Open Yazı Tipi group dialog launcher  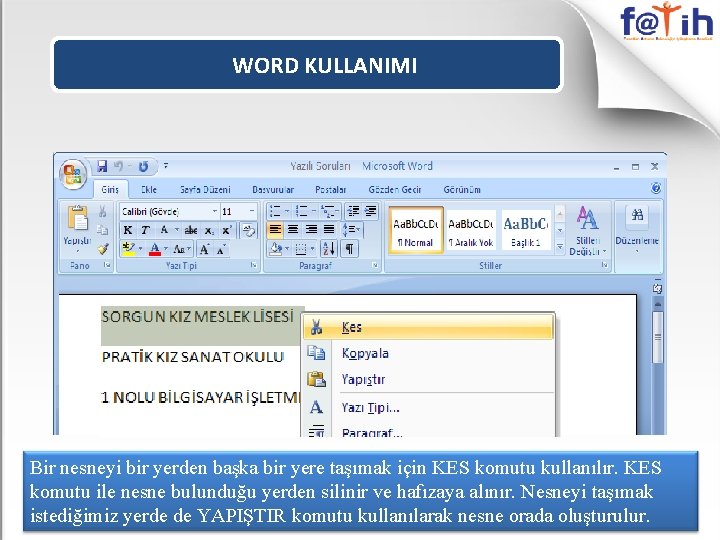point(253,265)
